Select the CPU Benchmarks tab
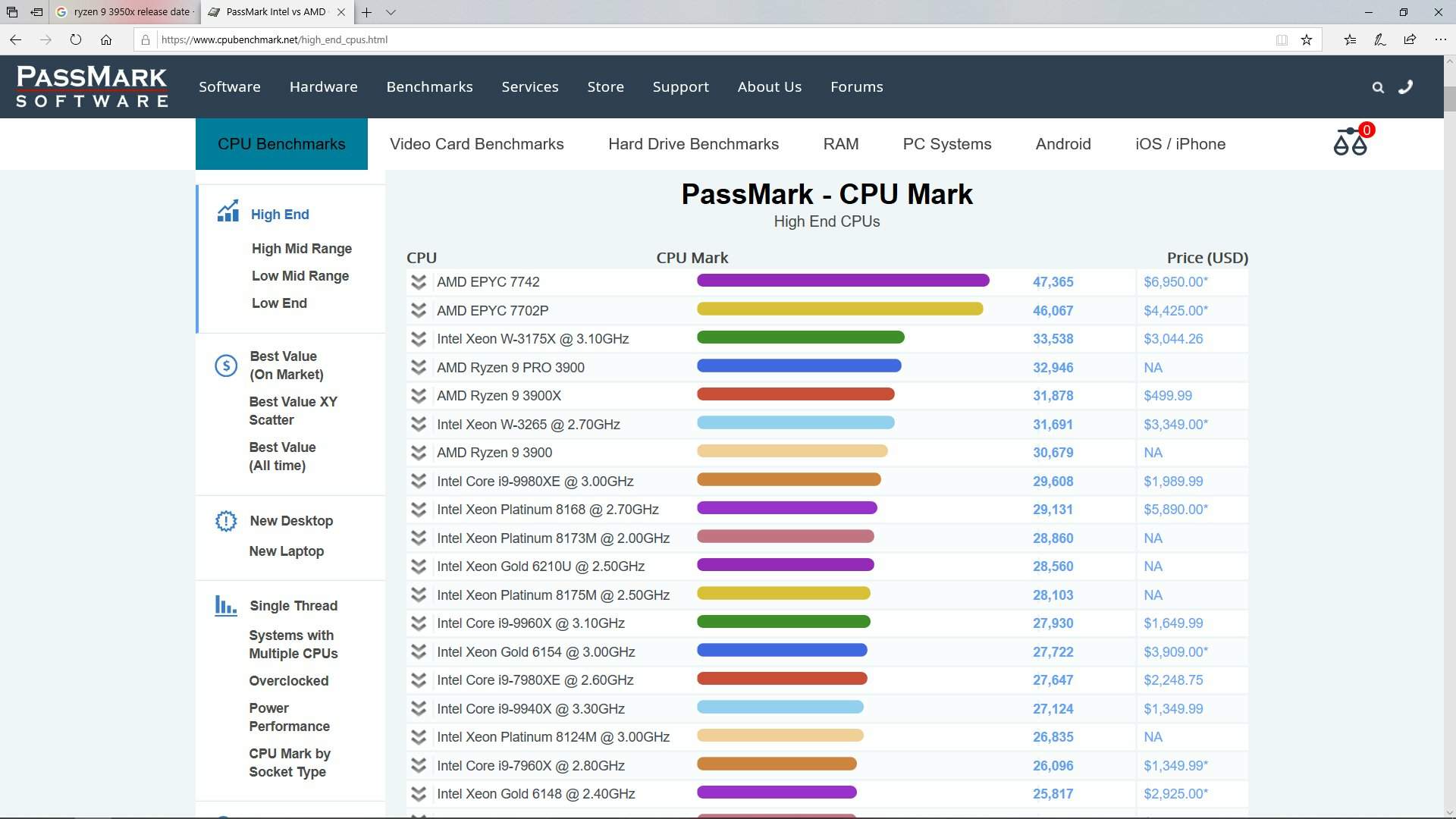 pyautogui.click(x=281, y=144)
